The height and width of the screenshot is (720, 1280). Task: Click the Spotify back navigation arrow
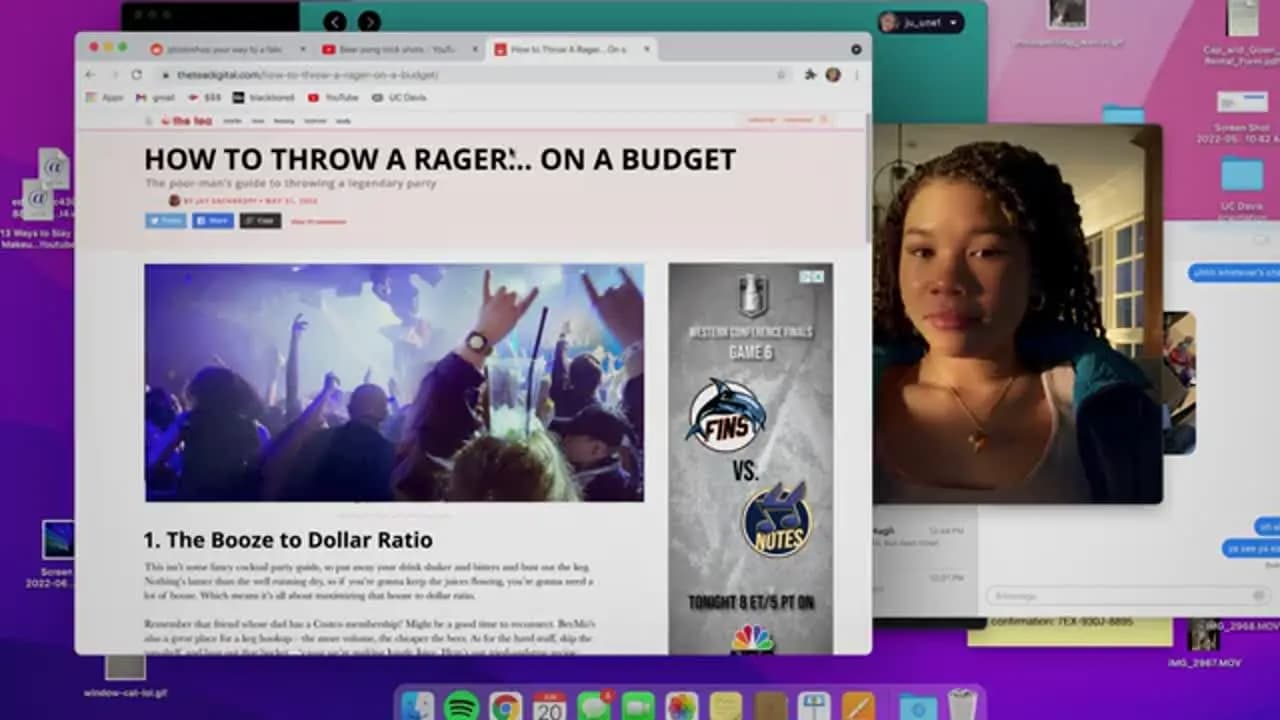(335, 22)
